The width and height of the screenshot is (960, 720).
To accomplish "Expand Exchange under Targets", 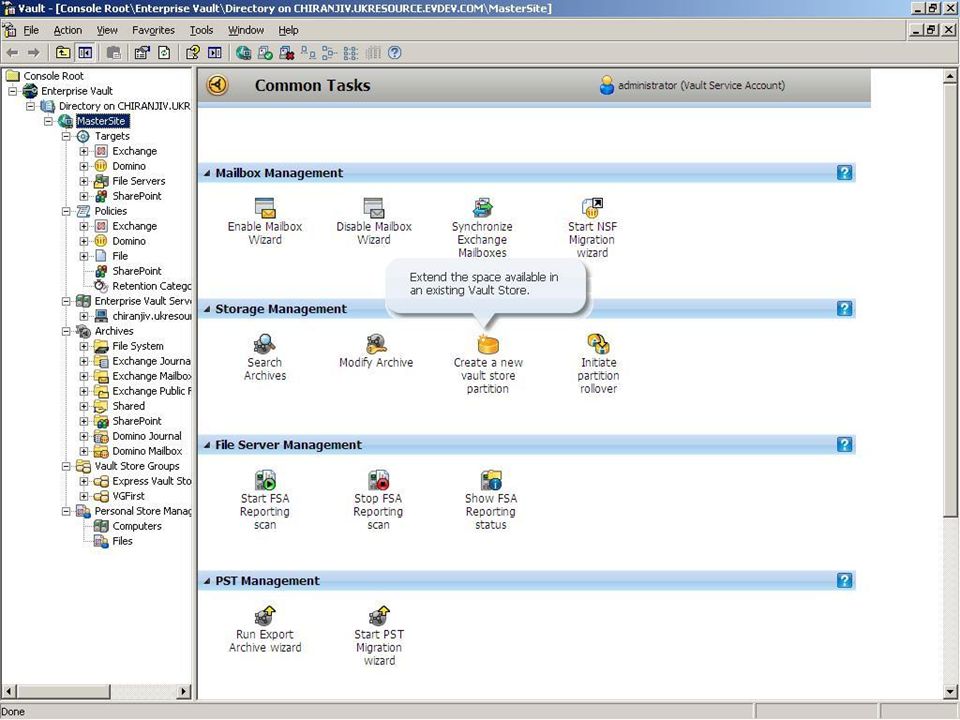I will [84, 151].
